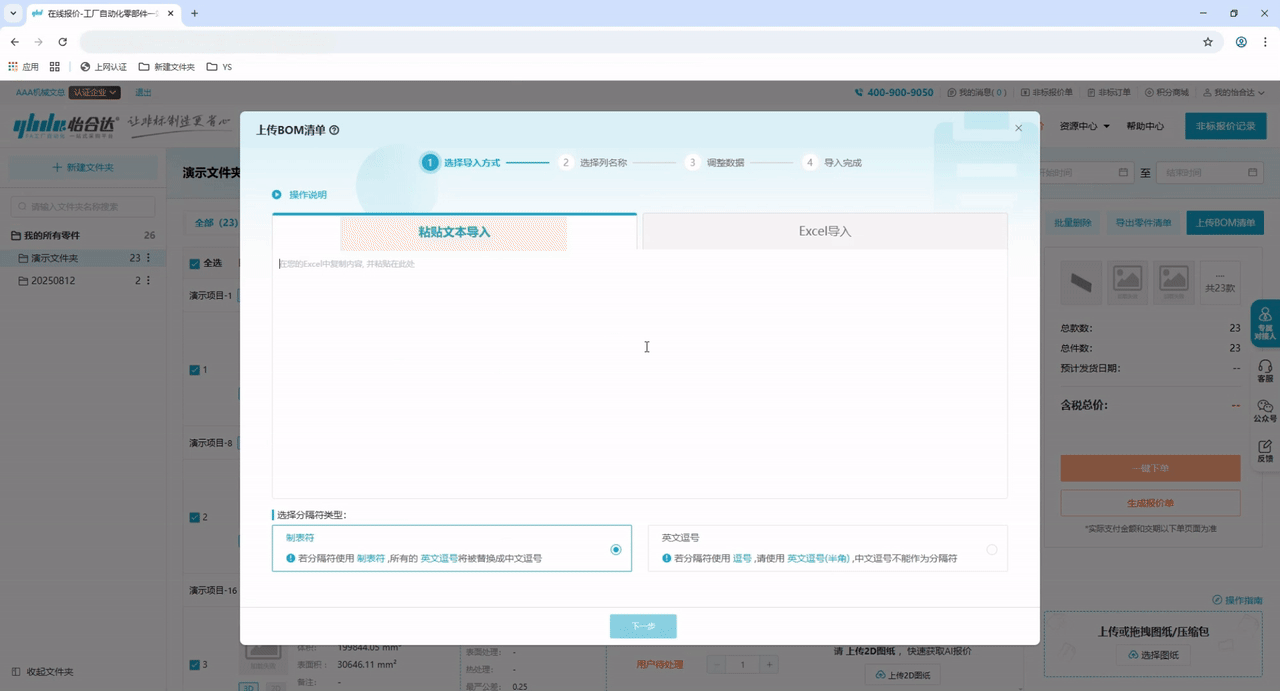Switch to the 粘贴文本导入 tab
1280x691 pixels.
(x=454, y=232)
